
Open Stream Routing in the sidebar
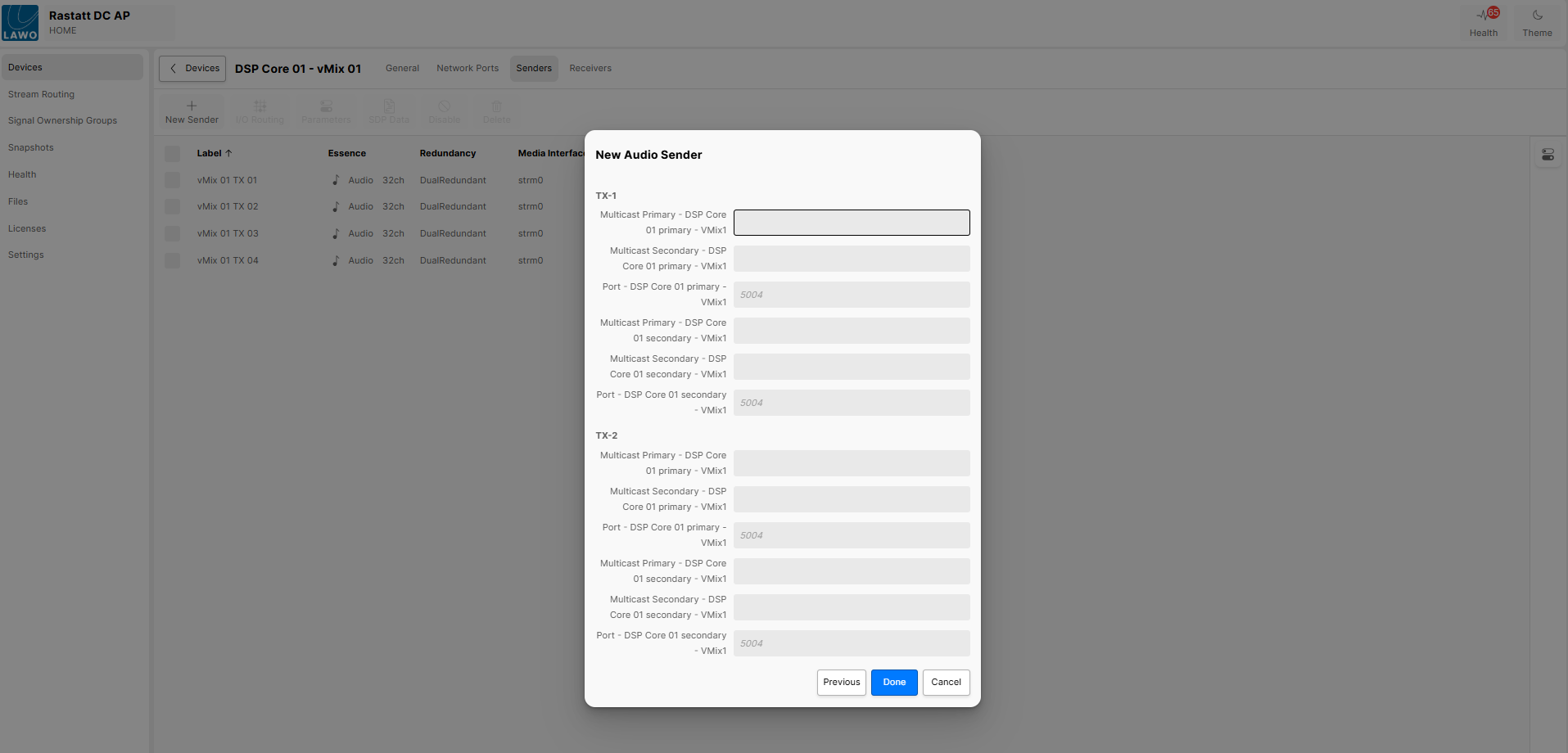coord(41,95)
